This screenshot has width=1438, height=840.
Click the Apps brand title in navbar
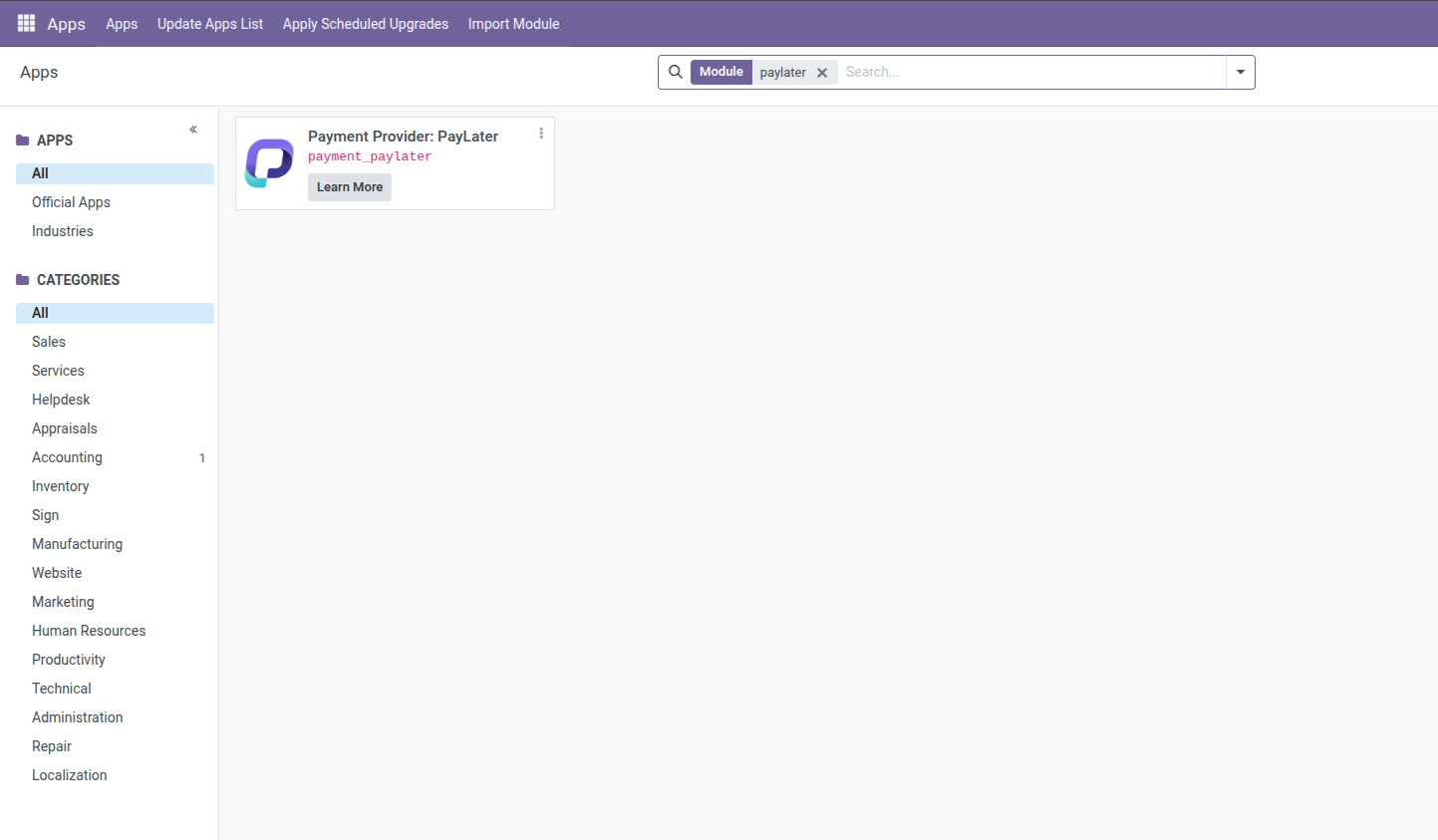point(66,24)
